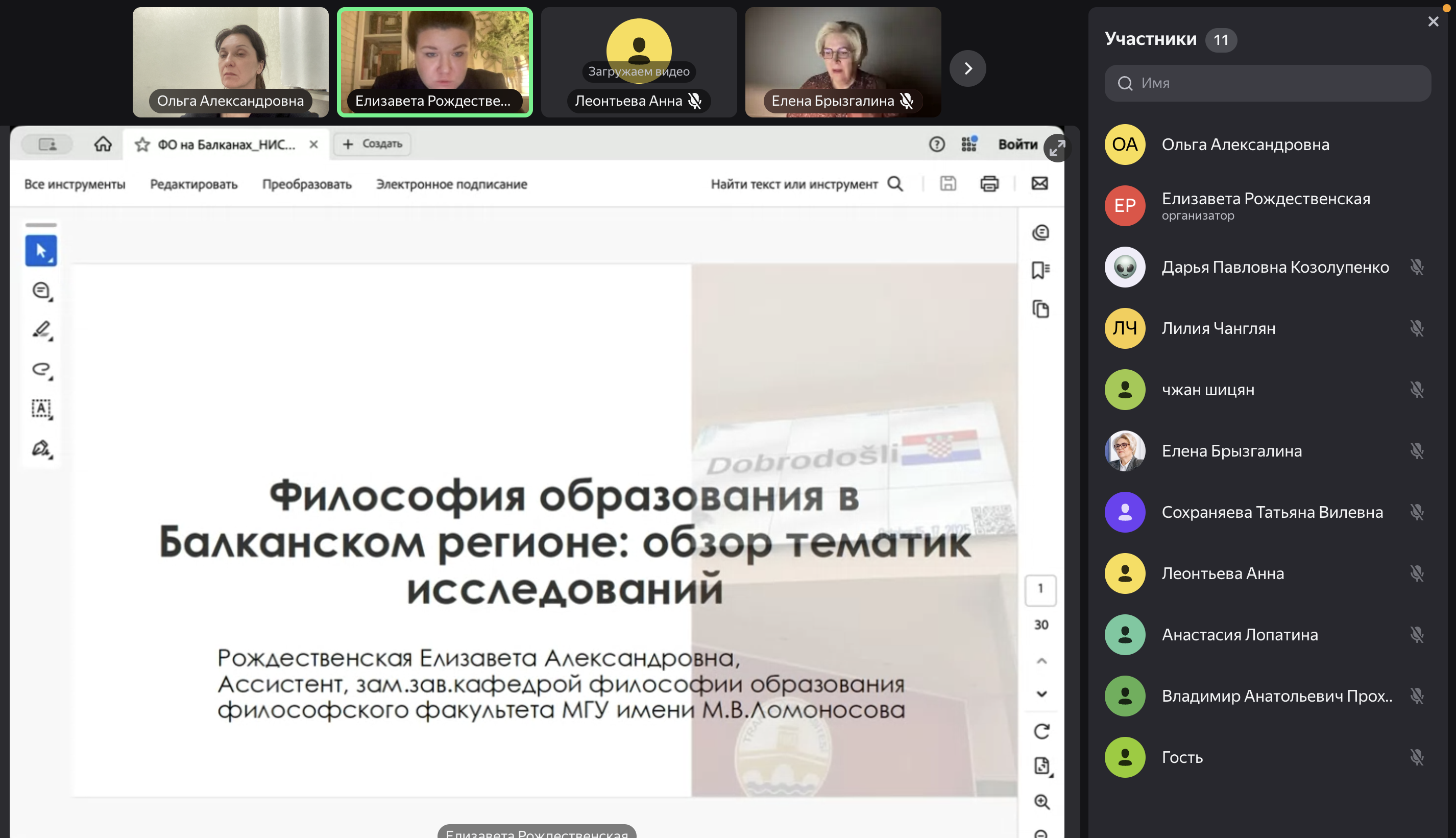Pick the freehand draw lasso tool
1456x838 pixels.
tap(41, 369)
